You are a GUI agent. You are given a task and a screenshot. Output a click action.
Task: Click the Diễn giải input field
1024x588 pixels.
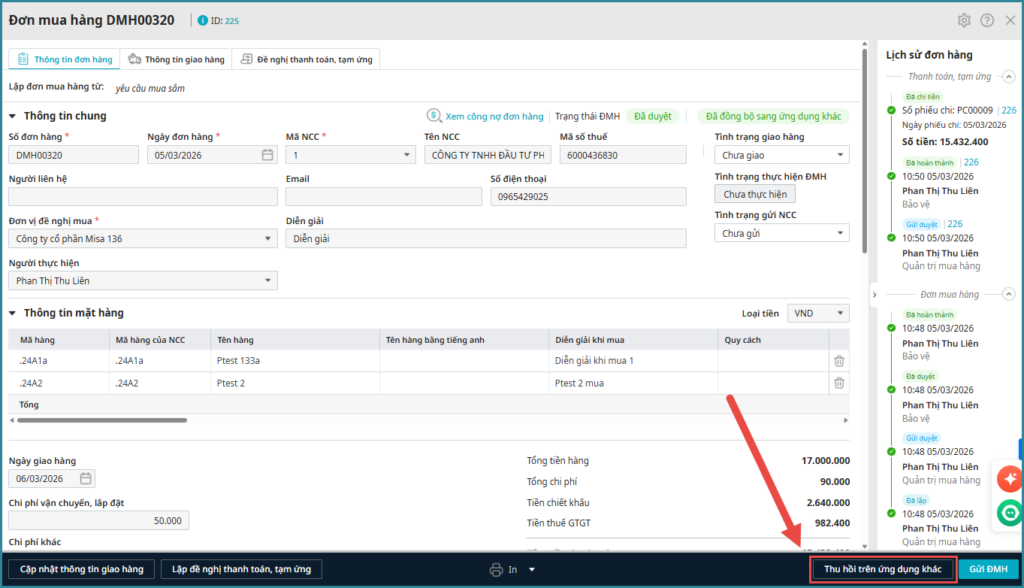point(485,238)
